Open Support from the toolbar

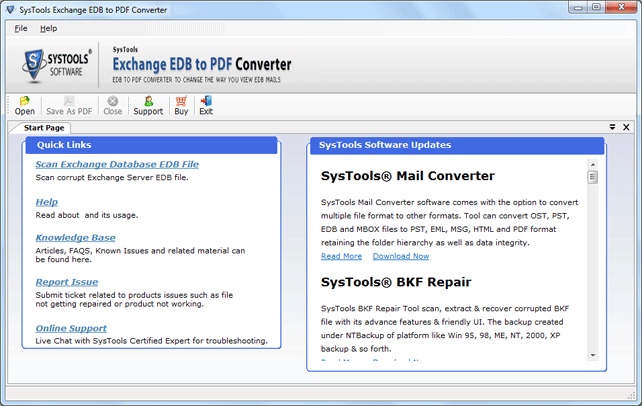[148, 106]
